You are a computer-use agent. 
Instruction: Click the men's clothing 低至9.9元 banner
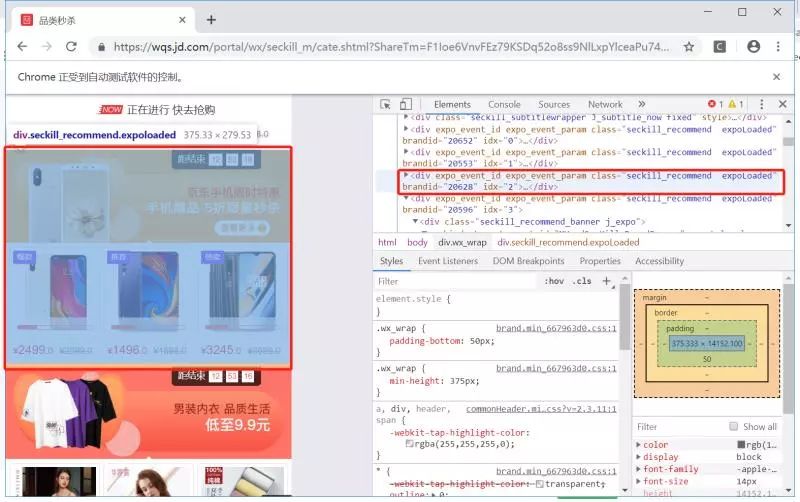click(x=148, y=413)
